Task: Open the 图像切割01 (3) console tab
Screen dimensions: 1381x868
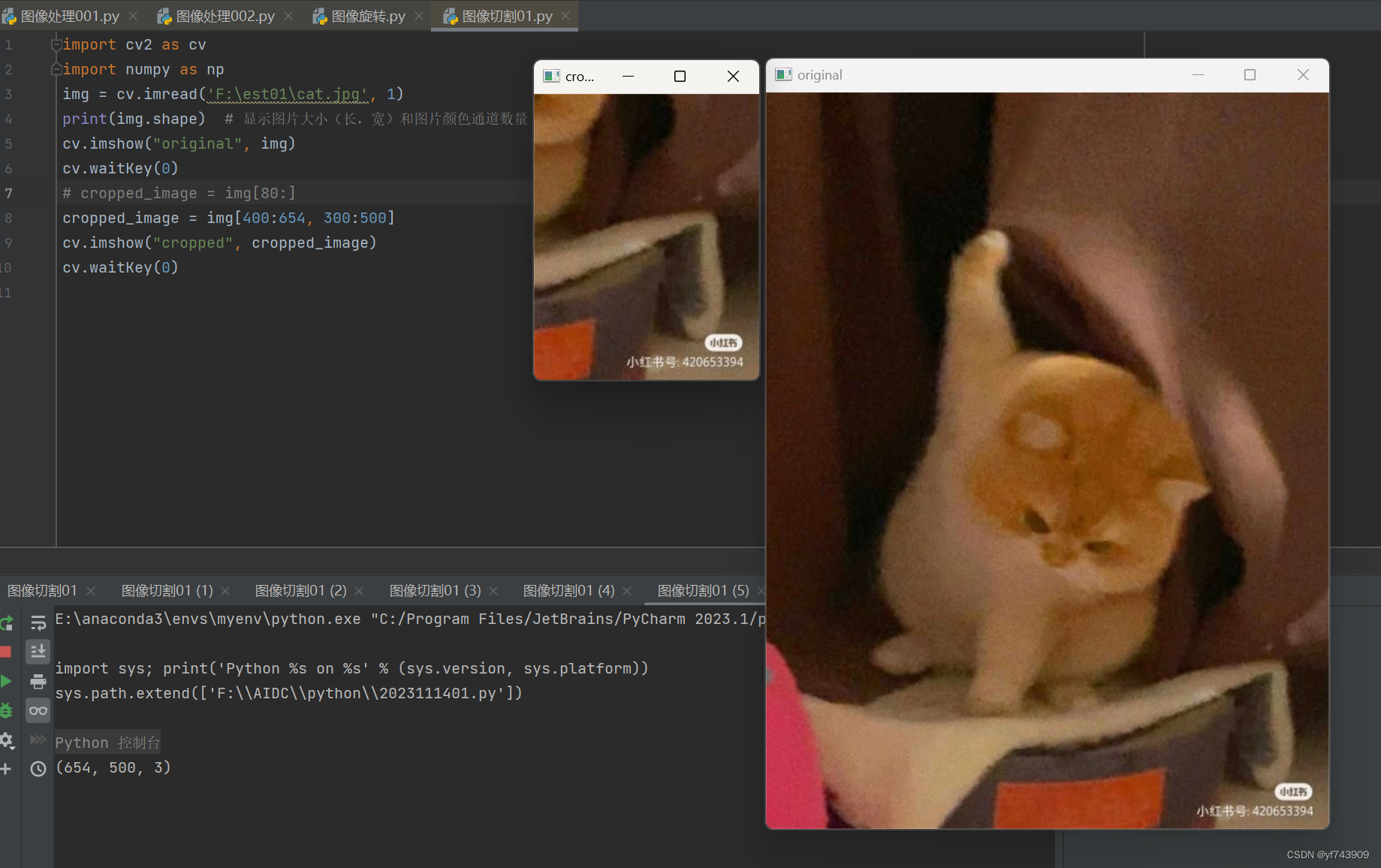Action: pos(436,591)
